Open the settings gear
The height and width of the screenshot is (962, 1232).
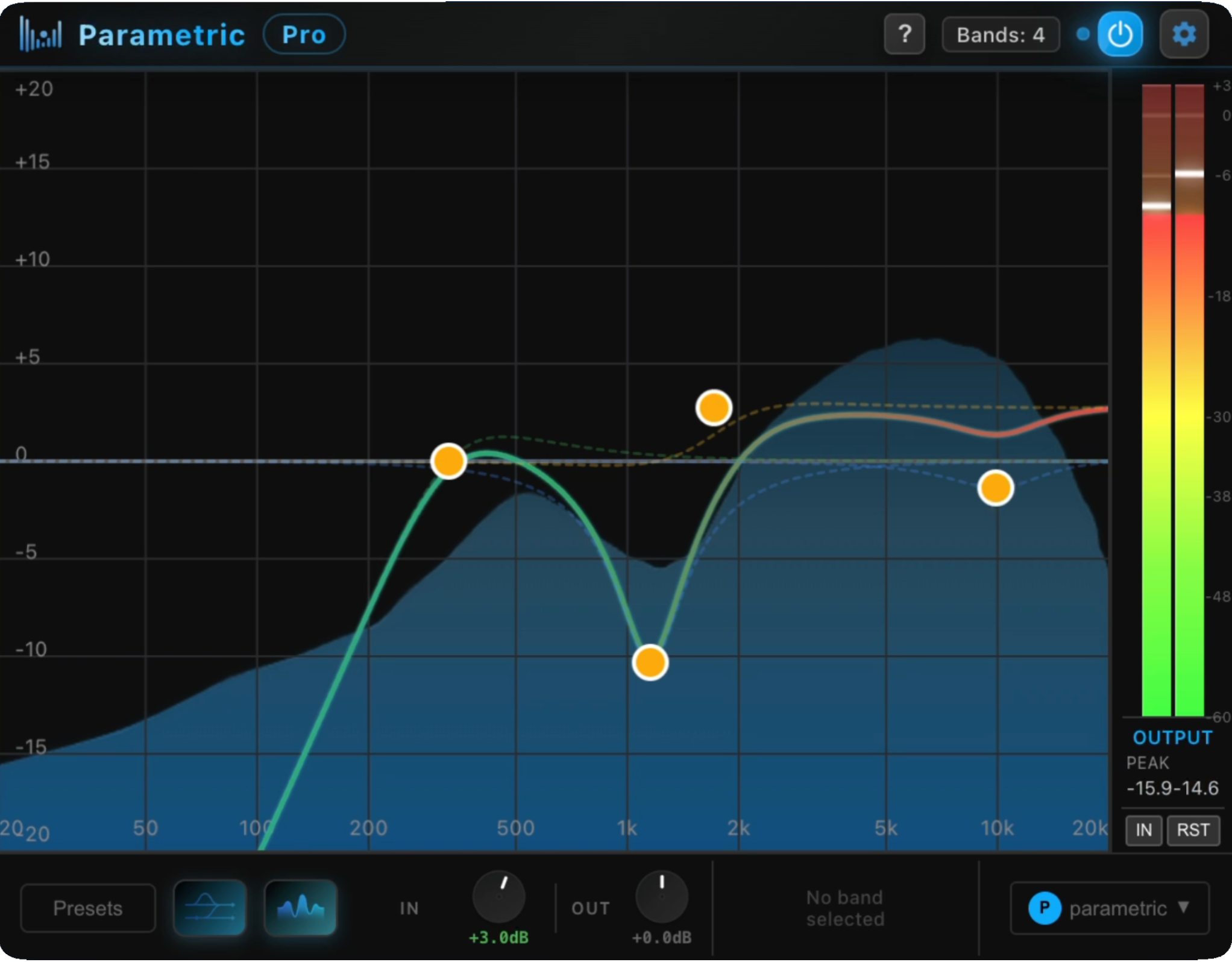click(1183, 34)
